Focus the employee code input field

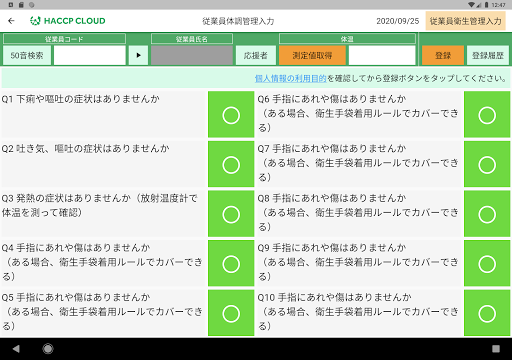coord(90,55)
